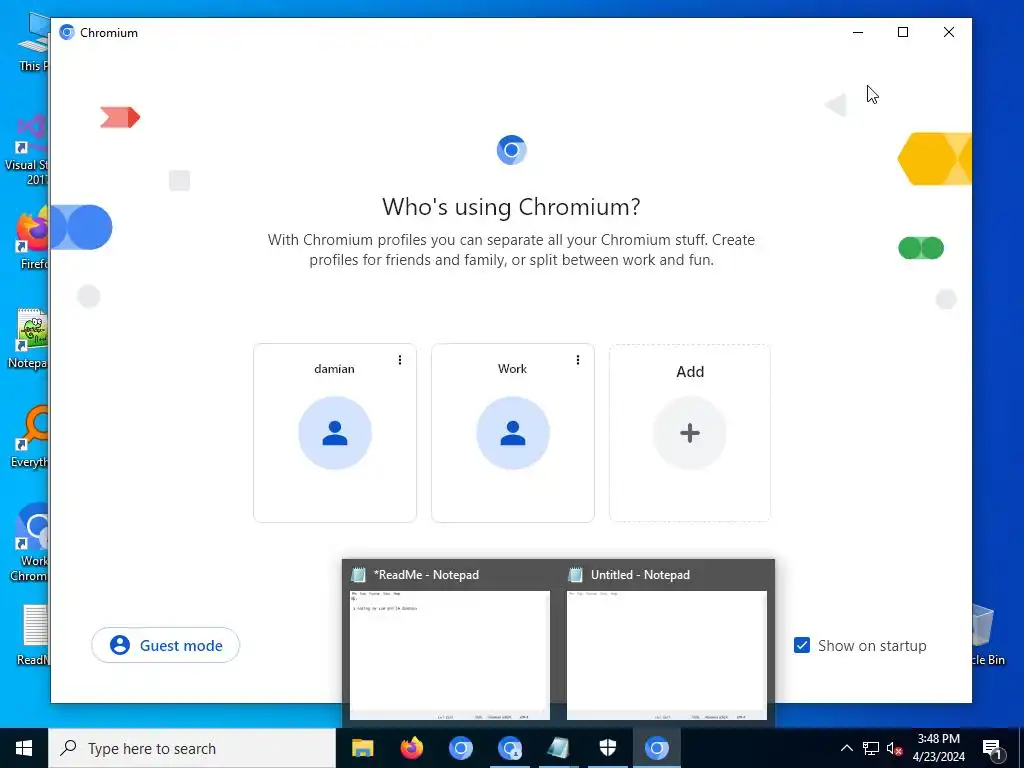Viewport: 1024px width, 768px height.
Task: Select the Everything desktop shortcut
Action: coord(29,437)
